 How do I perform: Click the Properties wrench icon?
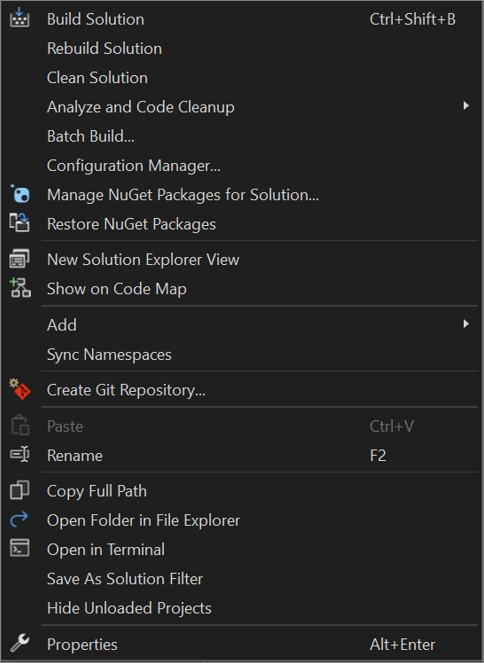click(19, 643)
